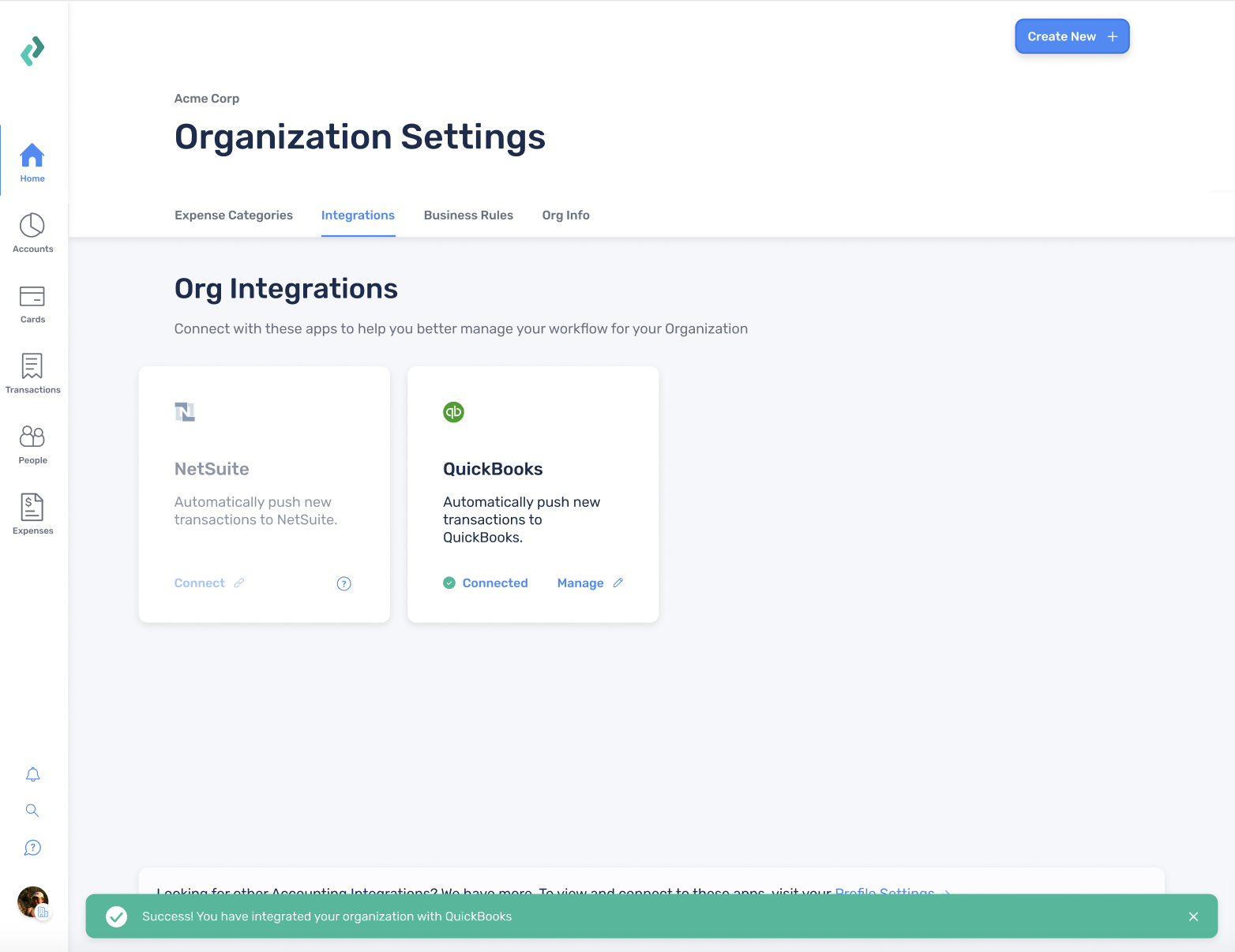Select the Integrations tab
Screen dimensions: 1235x952
pyautogui.click(x=358, y=216)
